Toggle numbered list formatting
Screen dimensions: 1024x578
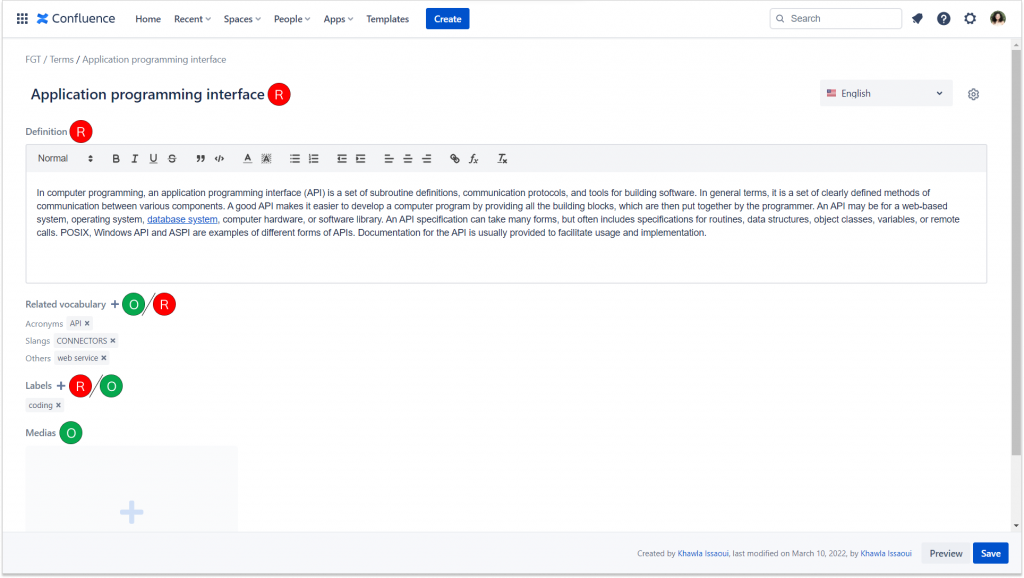313,158
